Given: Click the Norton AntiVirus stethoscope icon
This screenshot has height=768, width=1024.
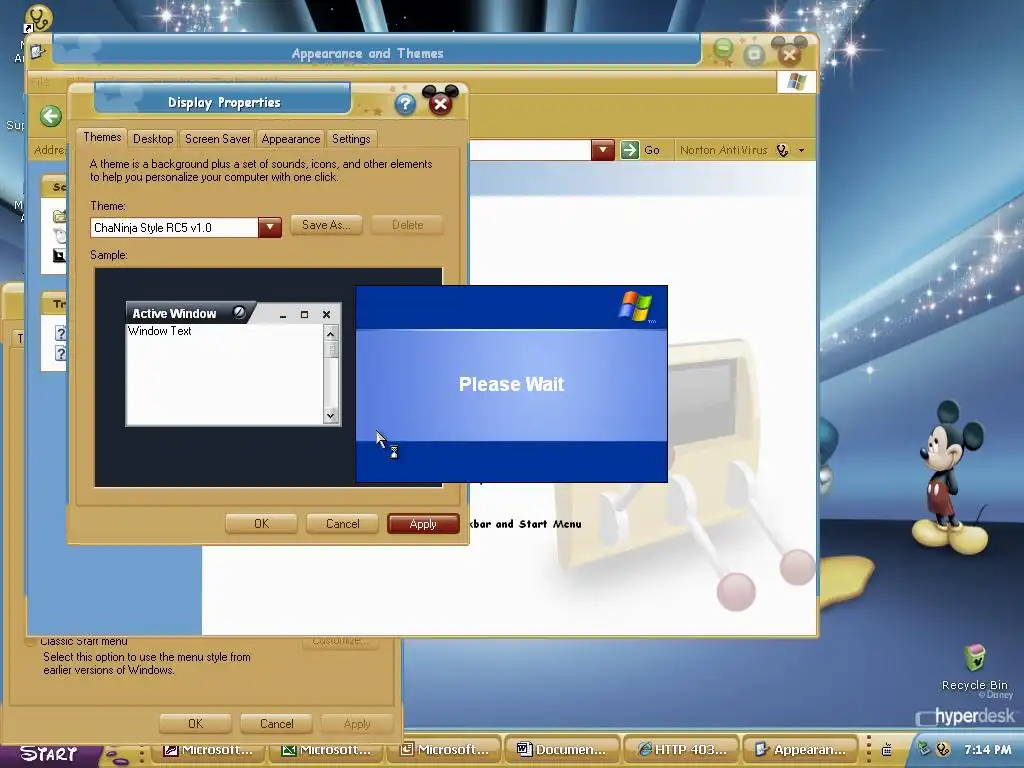Looking at the screenshot, I should click(x=782, y=150).
